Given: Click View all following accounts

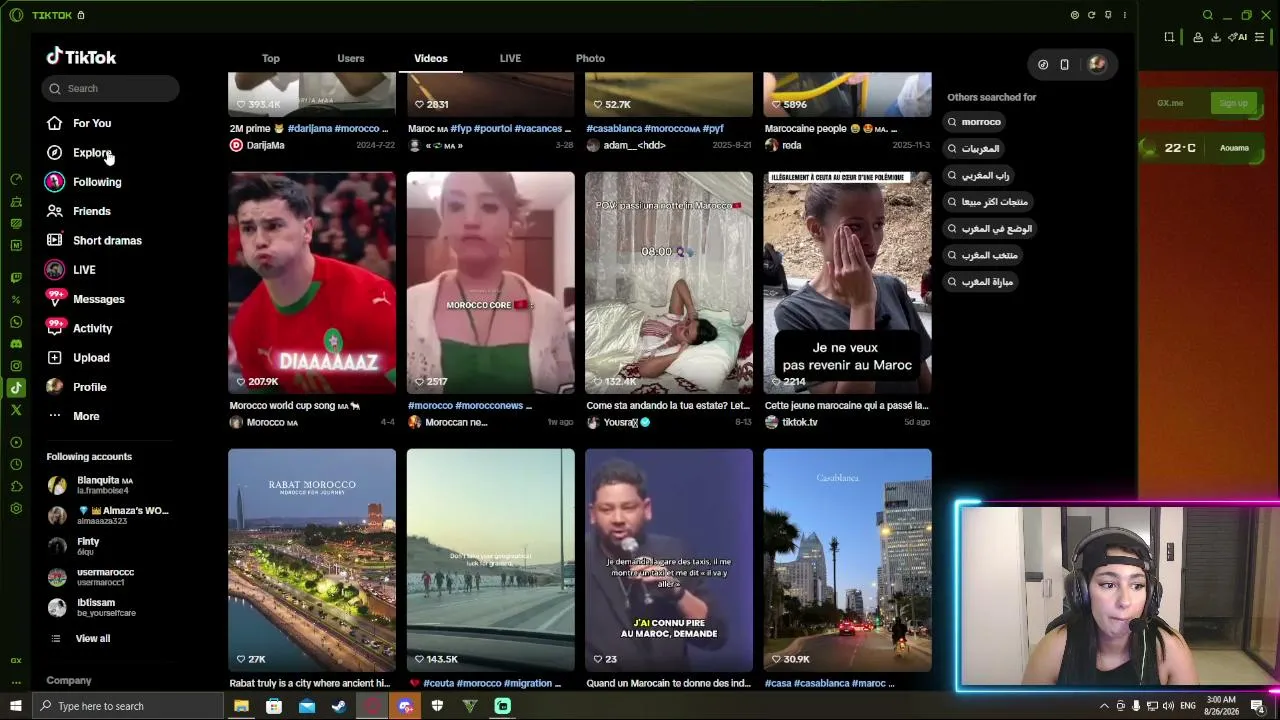Looking at the screenshot, I should point(93,639).
